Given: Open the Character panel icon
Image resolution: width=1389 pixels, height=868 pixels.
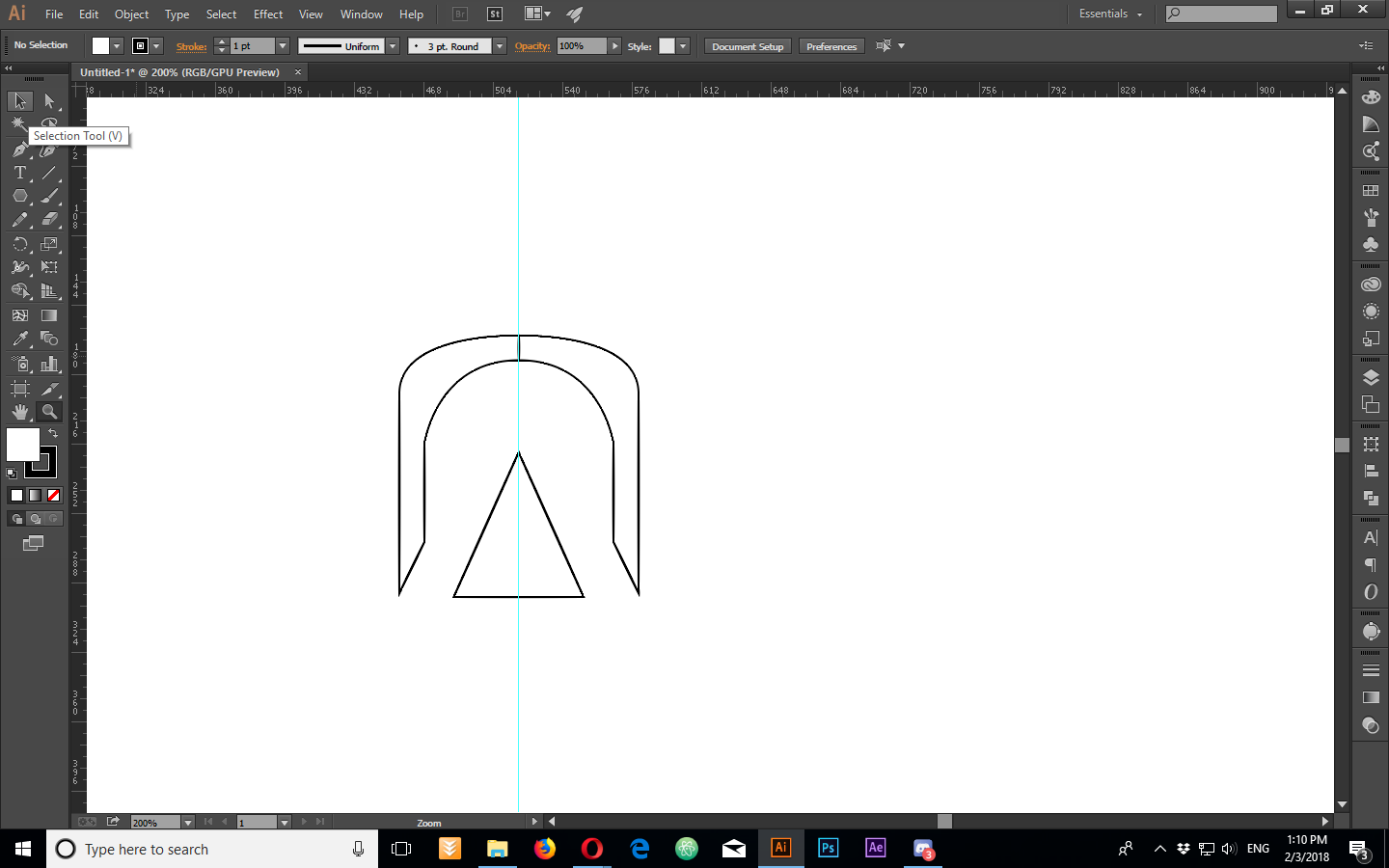Looking at the screenshot, I should [x=1371, y=538].
